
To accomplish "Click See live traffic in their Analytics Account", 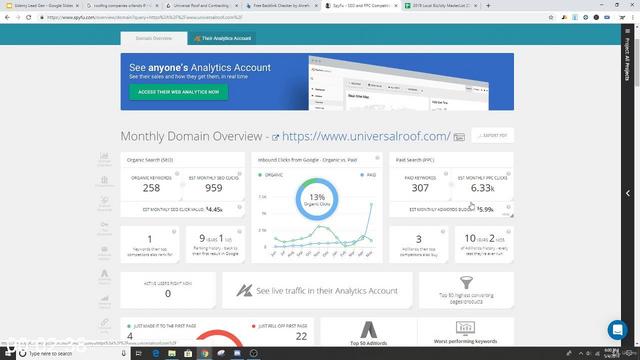I will tap(317, 291).
